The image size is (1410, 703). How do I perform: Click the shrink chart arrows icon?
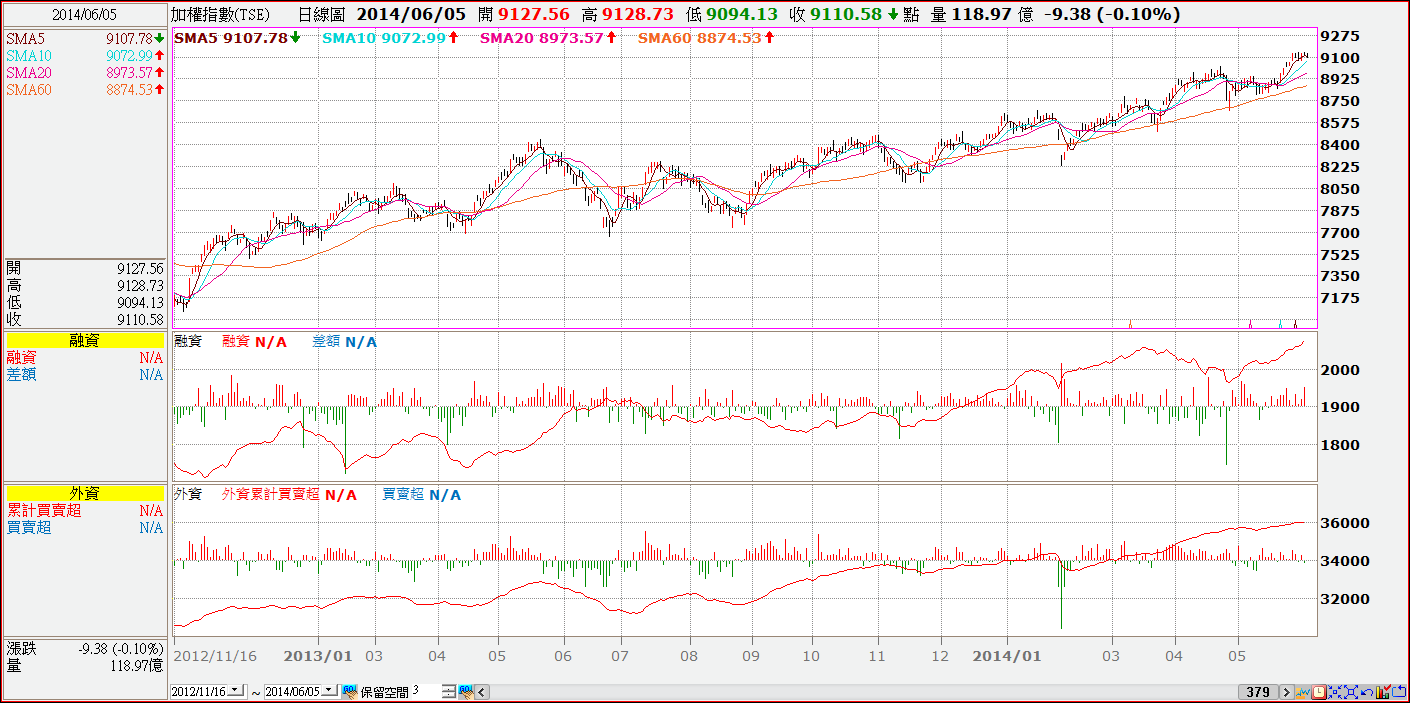click(1335, 692)
